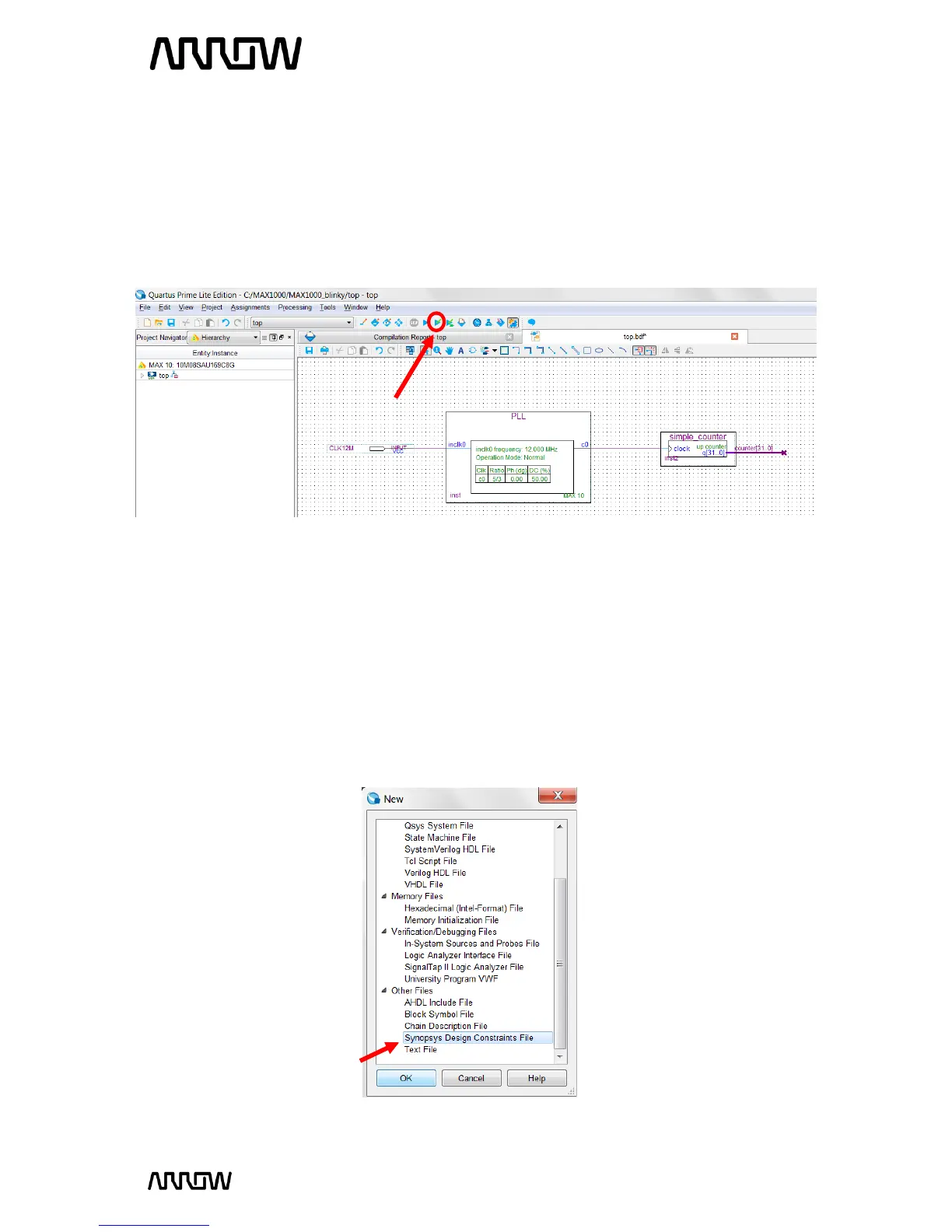Select Tcl Script File entry
The width and height of the screenshot is (952, 1232).
(431, 861)
